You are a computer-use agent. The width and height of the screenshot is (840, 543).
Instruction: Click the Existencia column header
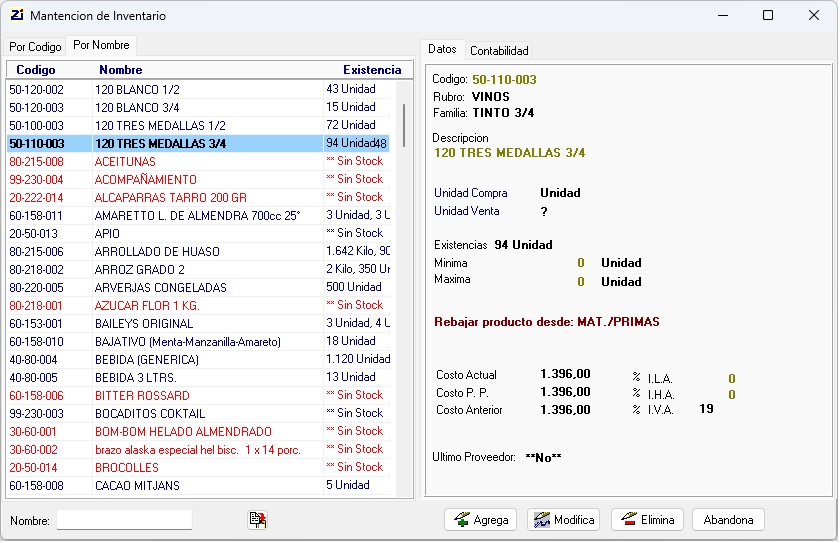click(x=372, y=70)
